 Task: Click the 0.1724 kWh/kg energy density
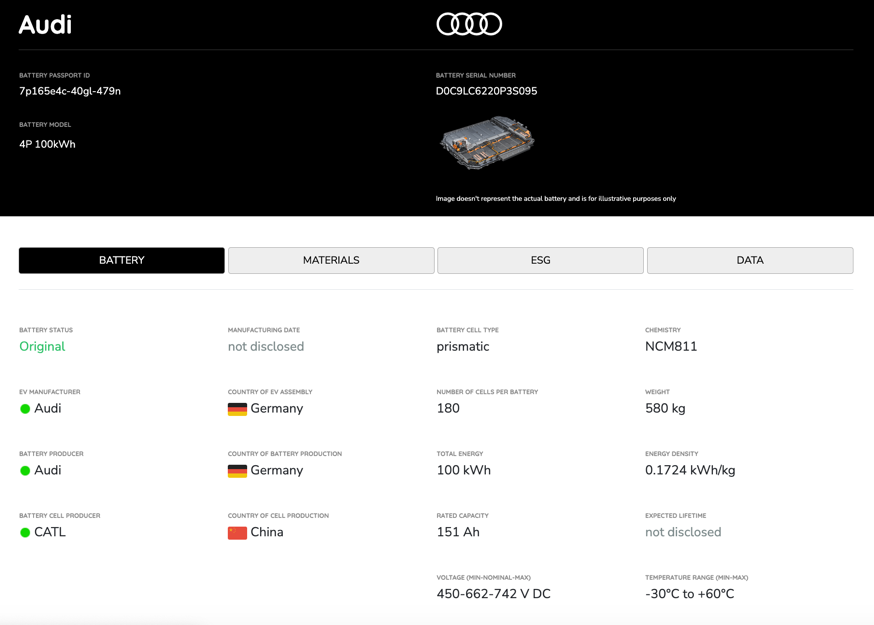(x=690, y=470)
